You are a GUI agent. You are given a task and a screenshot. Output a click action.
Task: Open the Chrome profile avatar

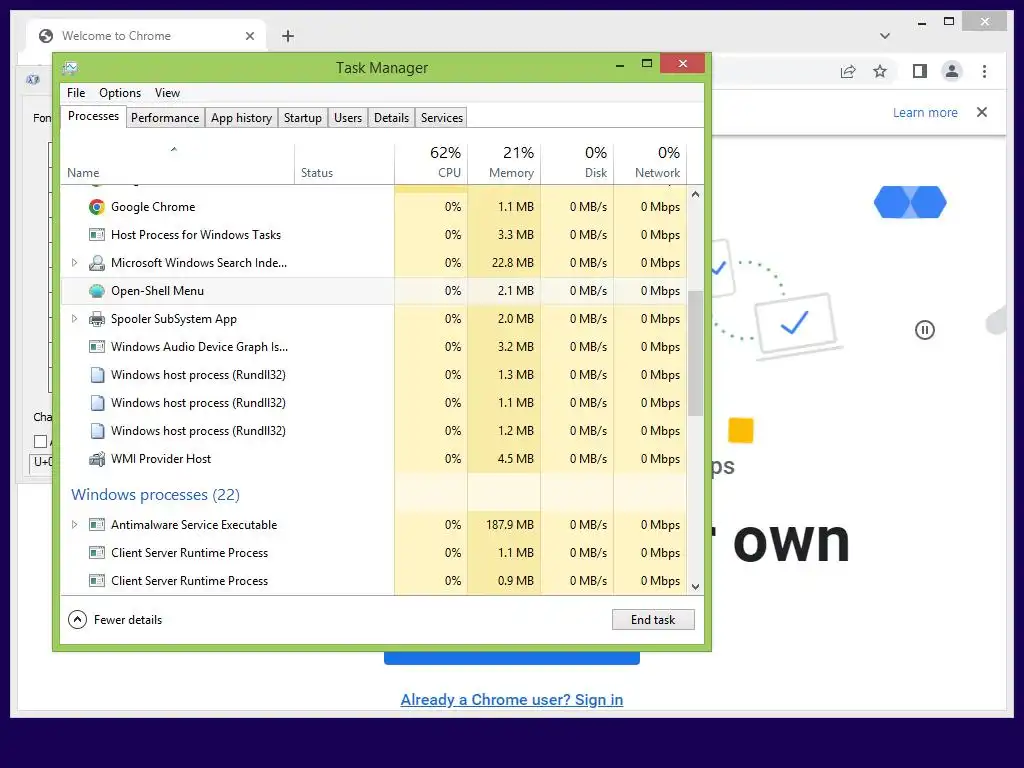coord(952,71)
